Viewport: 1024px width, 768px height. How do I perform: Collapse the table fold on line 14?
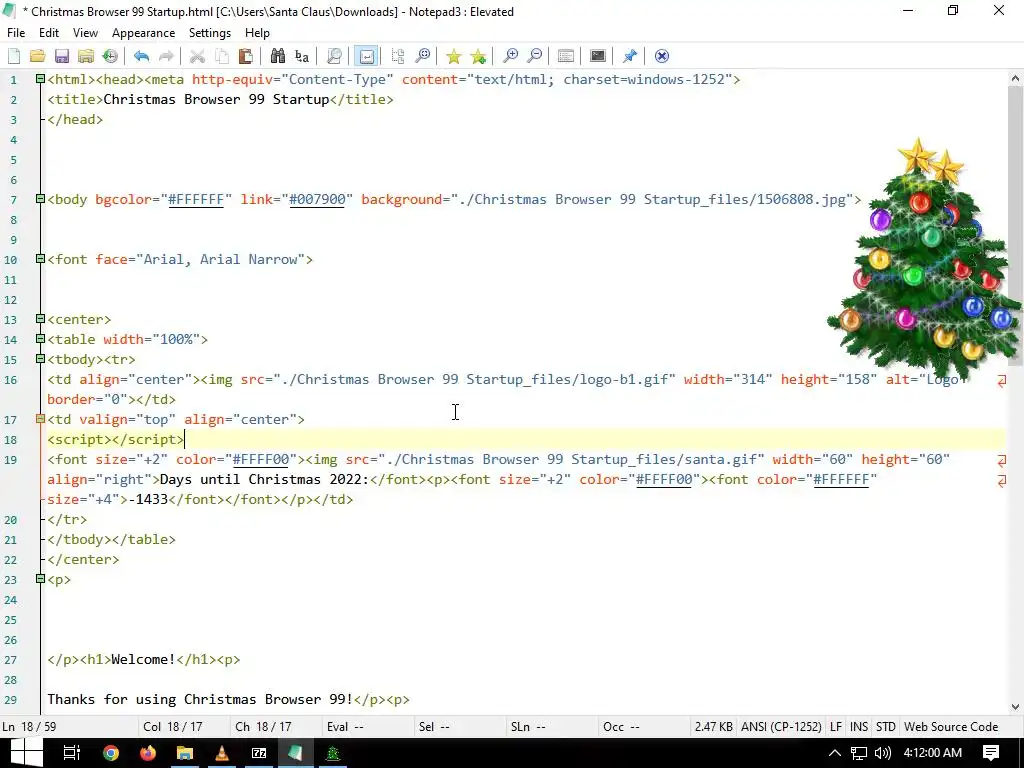(40, 339)
